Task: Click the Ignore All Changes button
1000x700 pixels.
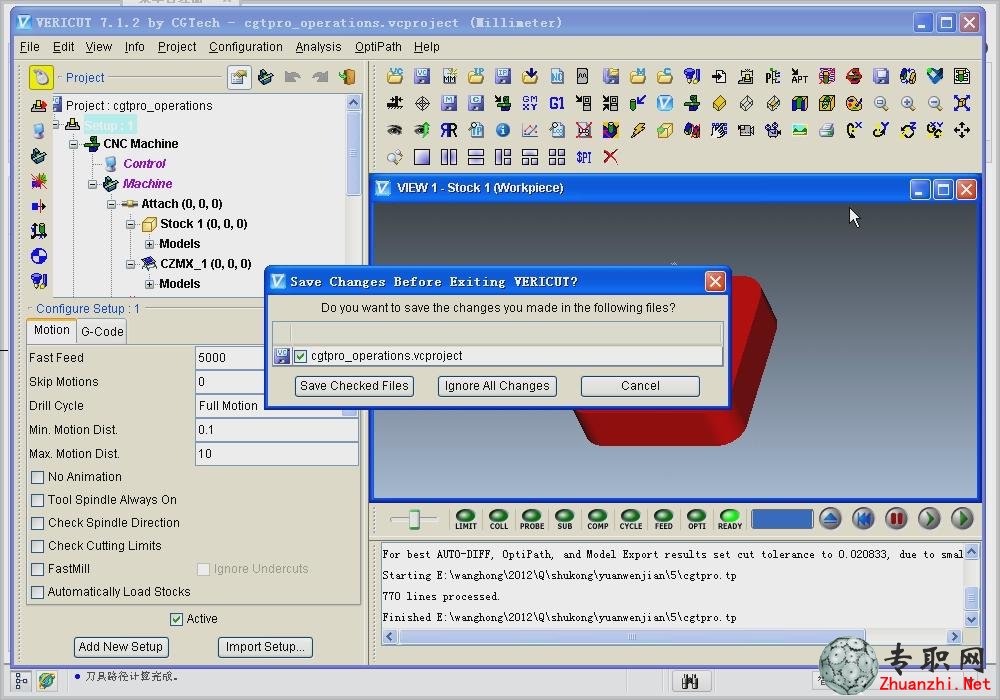Action: pos(497,386)
